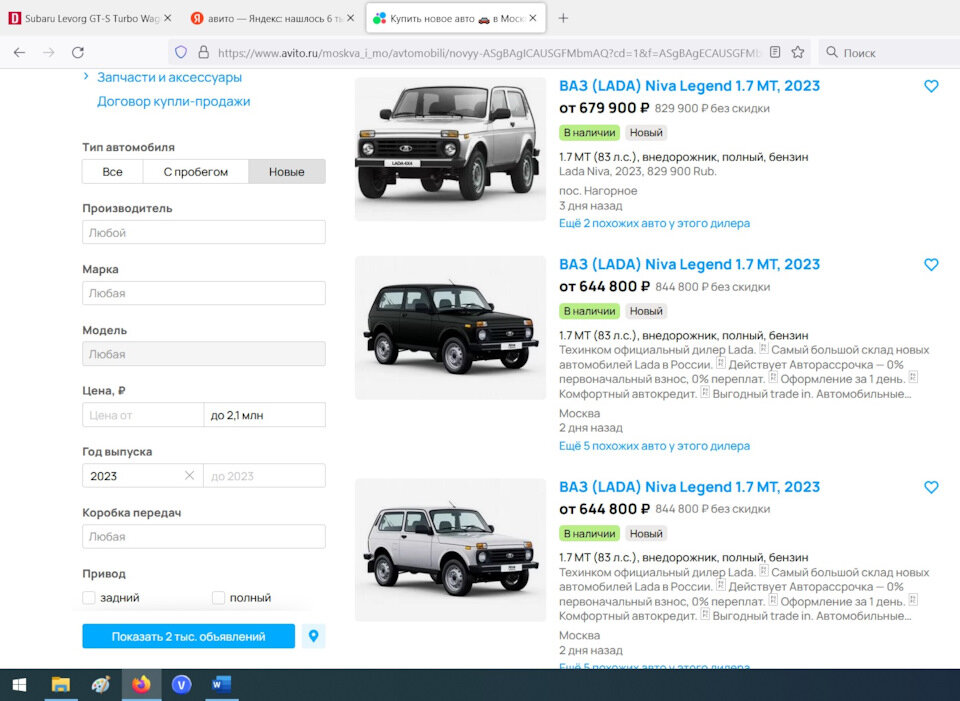Image resolution: width=960 pixels, height=701 pixels.
Task: Favorite the black Niva Legend listing heart
Action: click(931, 264)
